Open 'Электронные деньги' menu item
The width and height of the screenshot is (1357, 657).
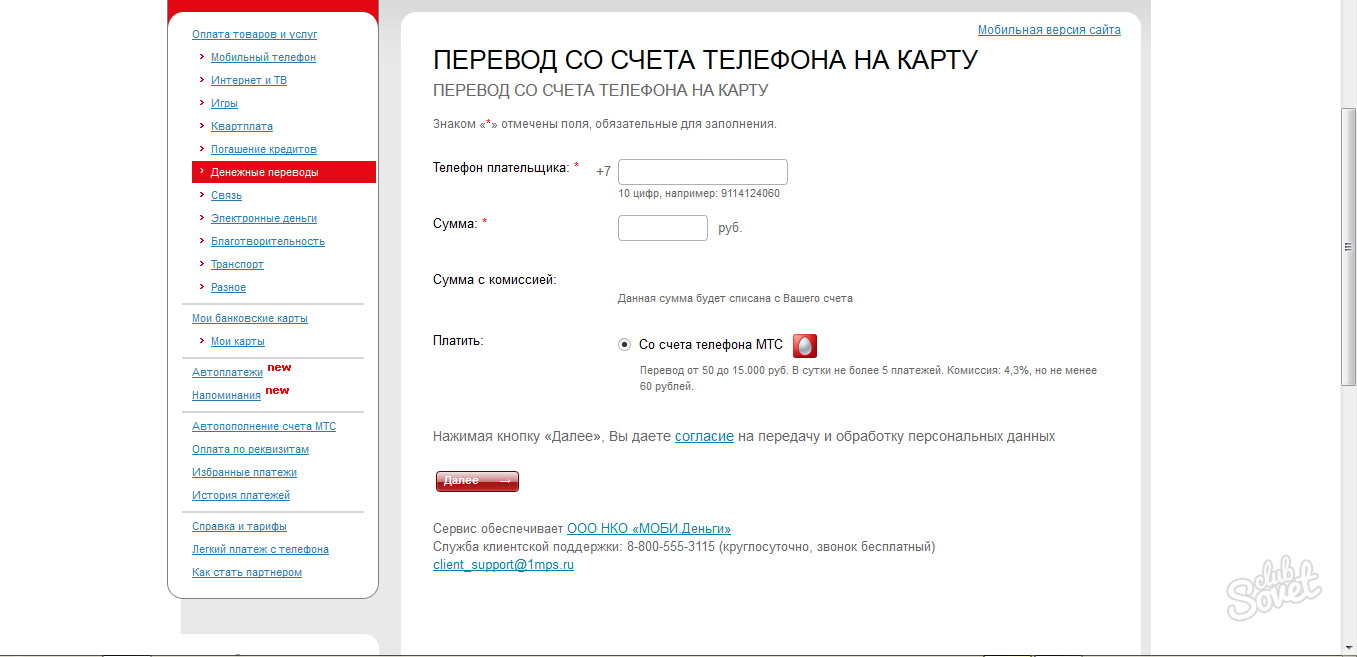(x=264, y=218)
